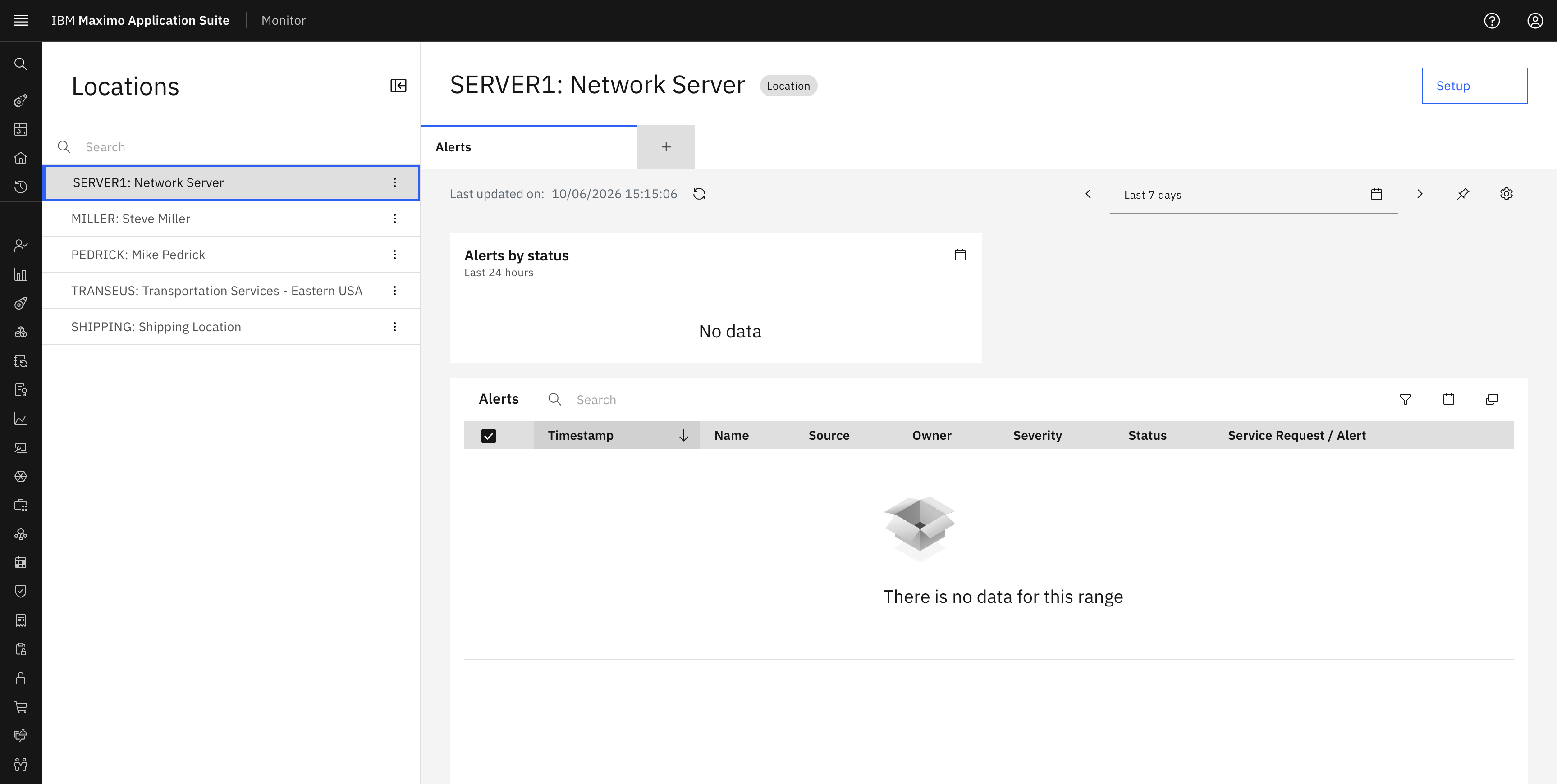Go to previous time range chevron

click(x=1088, y=194)
